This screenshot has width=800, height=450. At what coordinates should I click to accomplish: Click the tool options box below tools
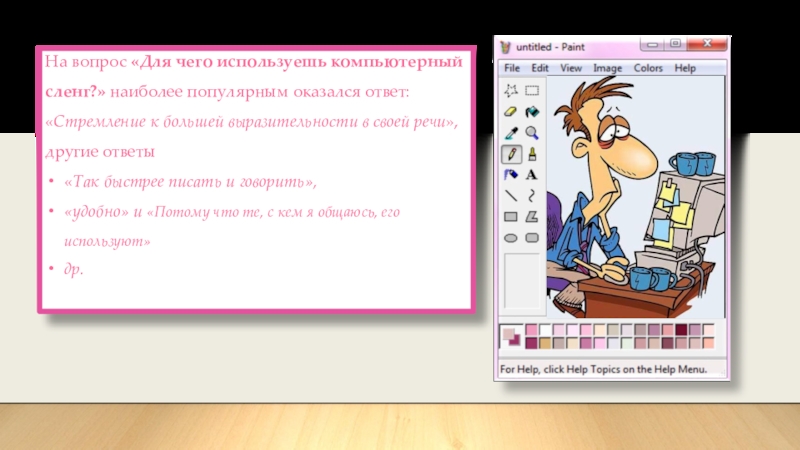click(522, 281)
